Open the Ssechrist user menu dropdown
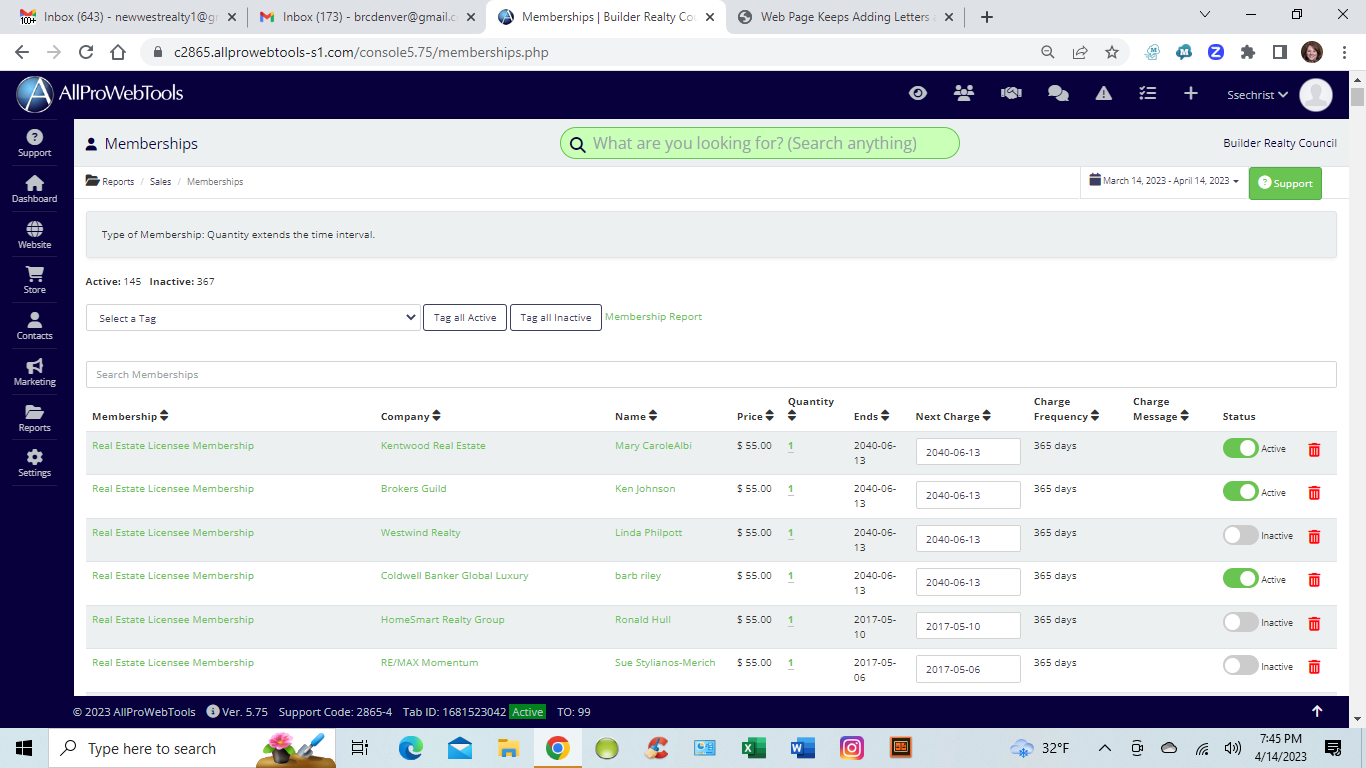Screen dimensions: 1366x768 click(1258, 95)
